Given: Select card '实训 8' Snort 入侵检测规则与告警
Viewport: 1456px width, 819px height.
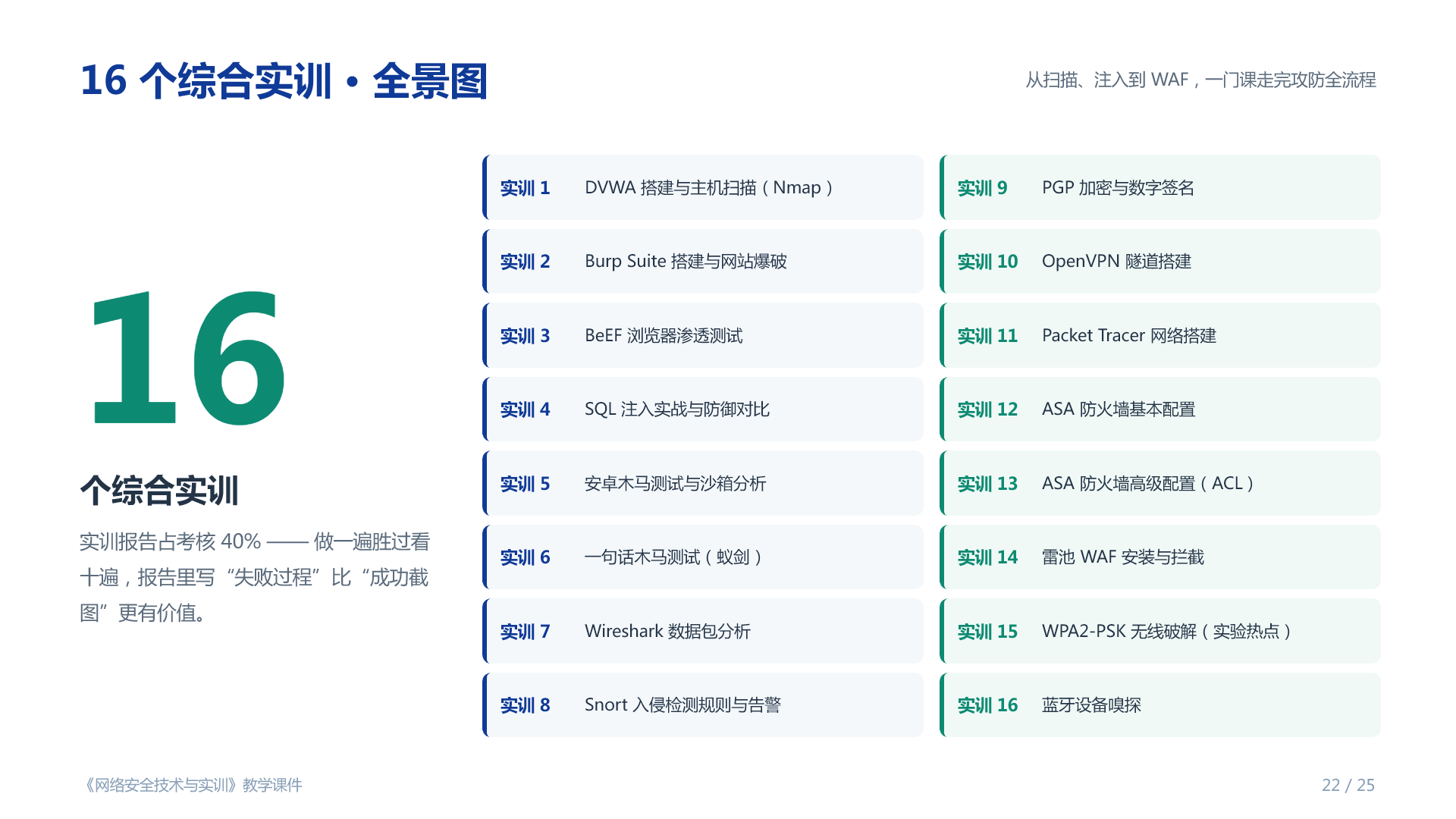Looking at the screenshot, I should tap(703, 704).
